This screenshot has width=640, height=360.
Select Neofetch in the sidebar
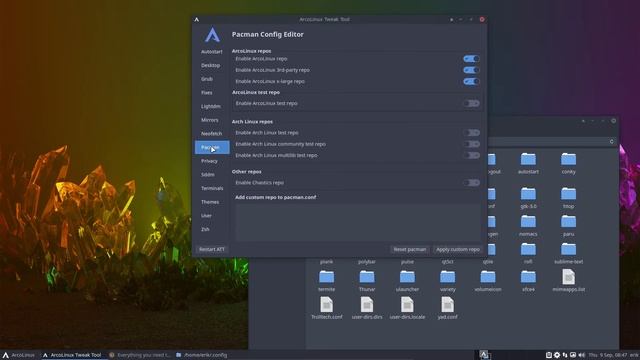coord(212,134)
